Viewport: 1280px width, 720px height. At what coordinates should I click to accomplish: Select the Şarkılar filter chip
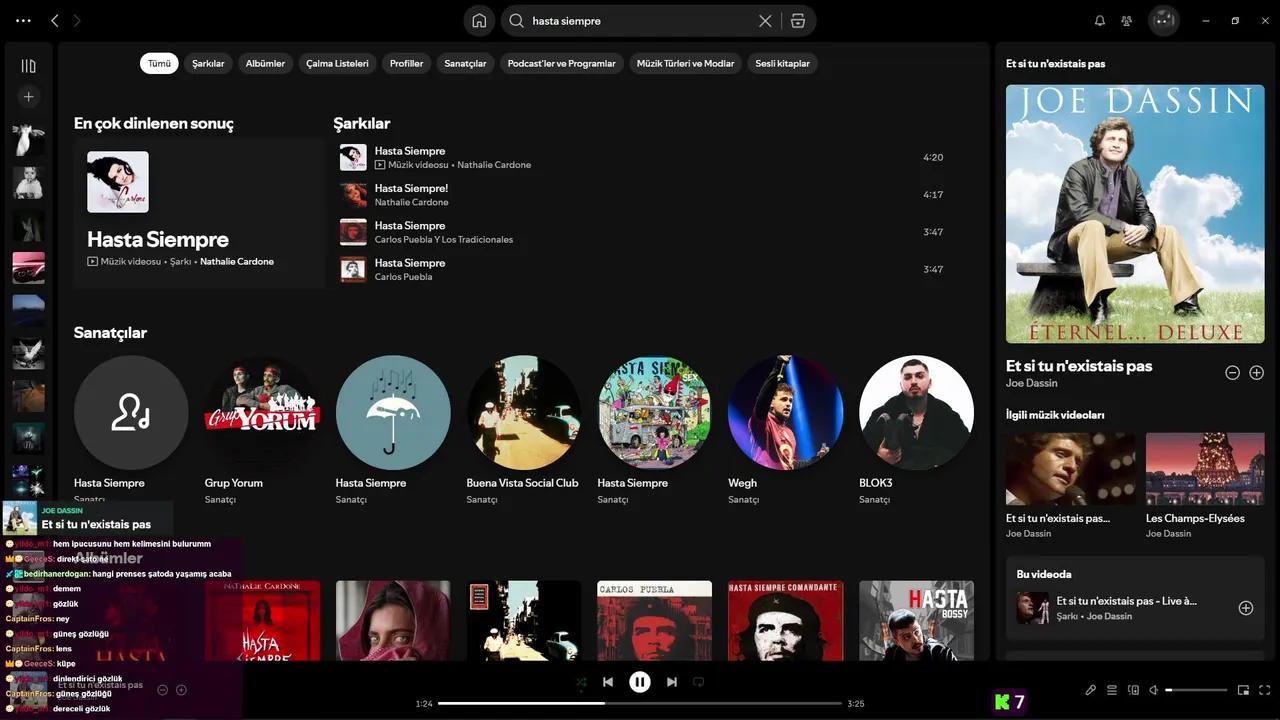tap(208, 63)
